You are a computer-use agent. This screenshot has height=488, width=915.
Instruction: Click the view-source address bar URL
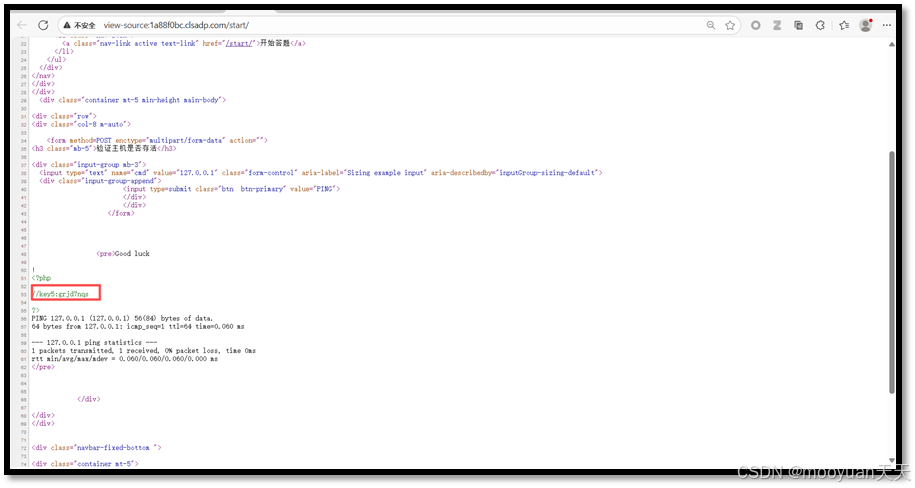pos(176,25)
